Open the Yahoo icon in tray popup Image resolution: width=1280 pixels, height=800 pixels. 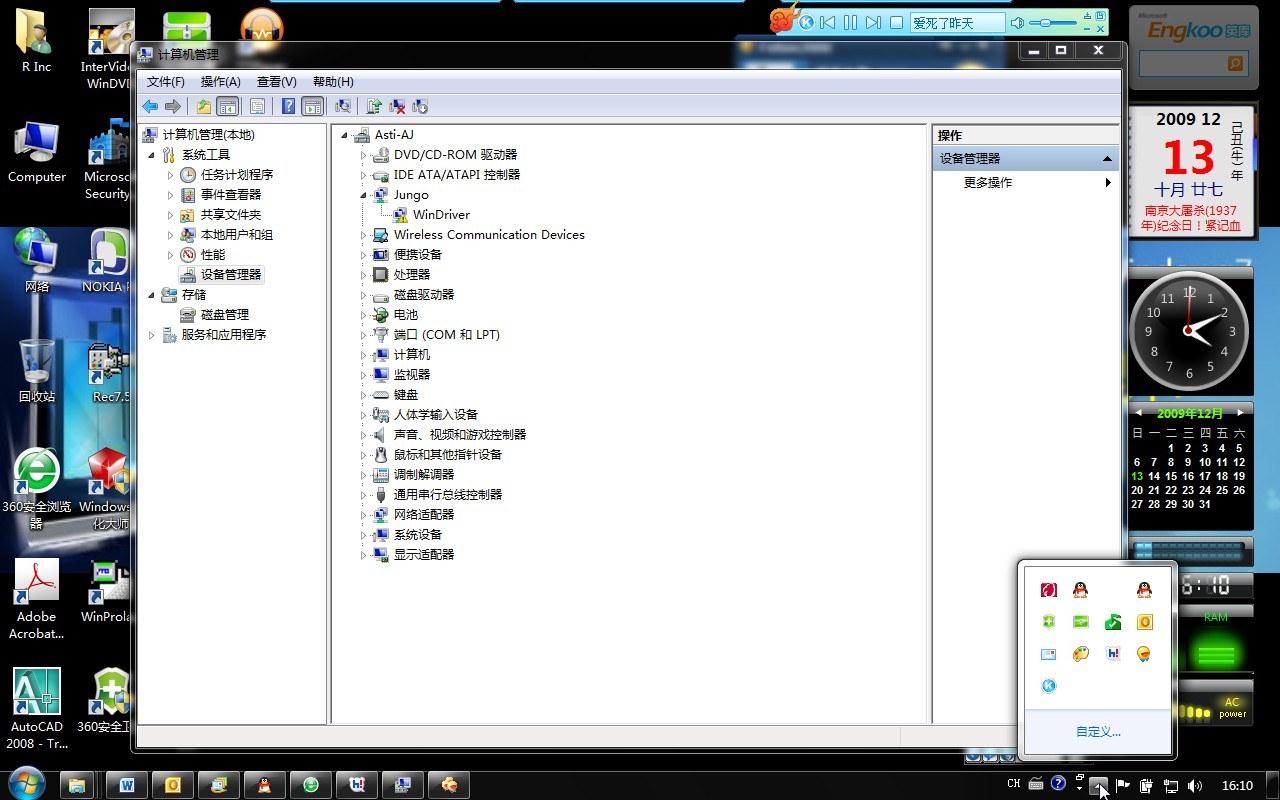click(1113, 654)
